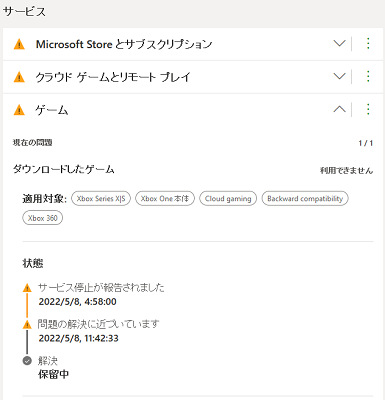Expand the Microsoft Store とサブスクリプション section
Viewport: 385px width, 400px height.
339,44
